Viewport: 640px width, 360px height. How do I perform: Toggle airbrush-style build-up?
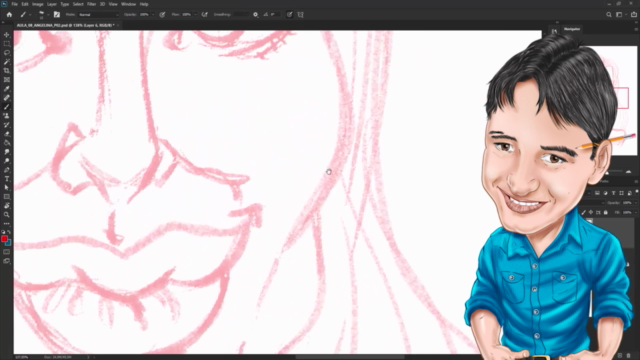204,15
